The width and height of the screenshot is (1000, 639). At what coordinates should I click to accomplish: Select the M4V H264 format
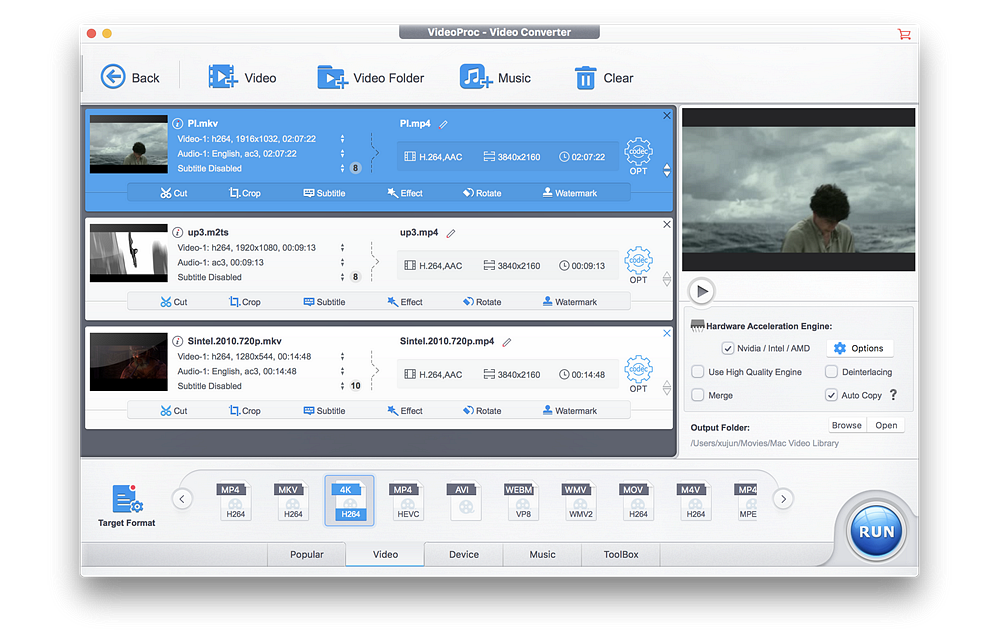click(x=693, y=501)
